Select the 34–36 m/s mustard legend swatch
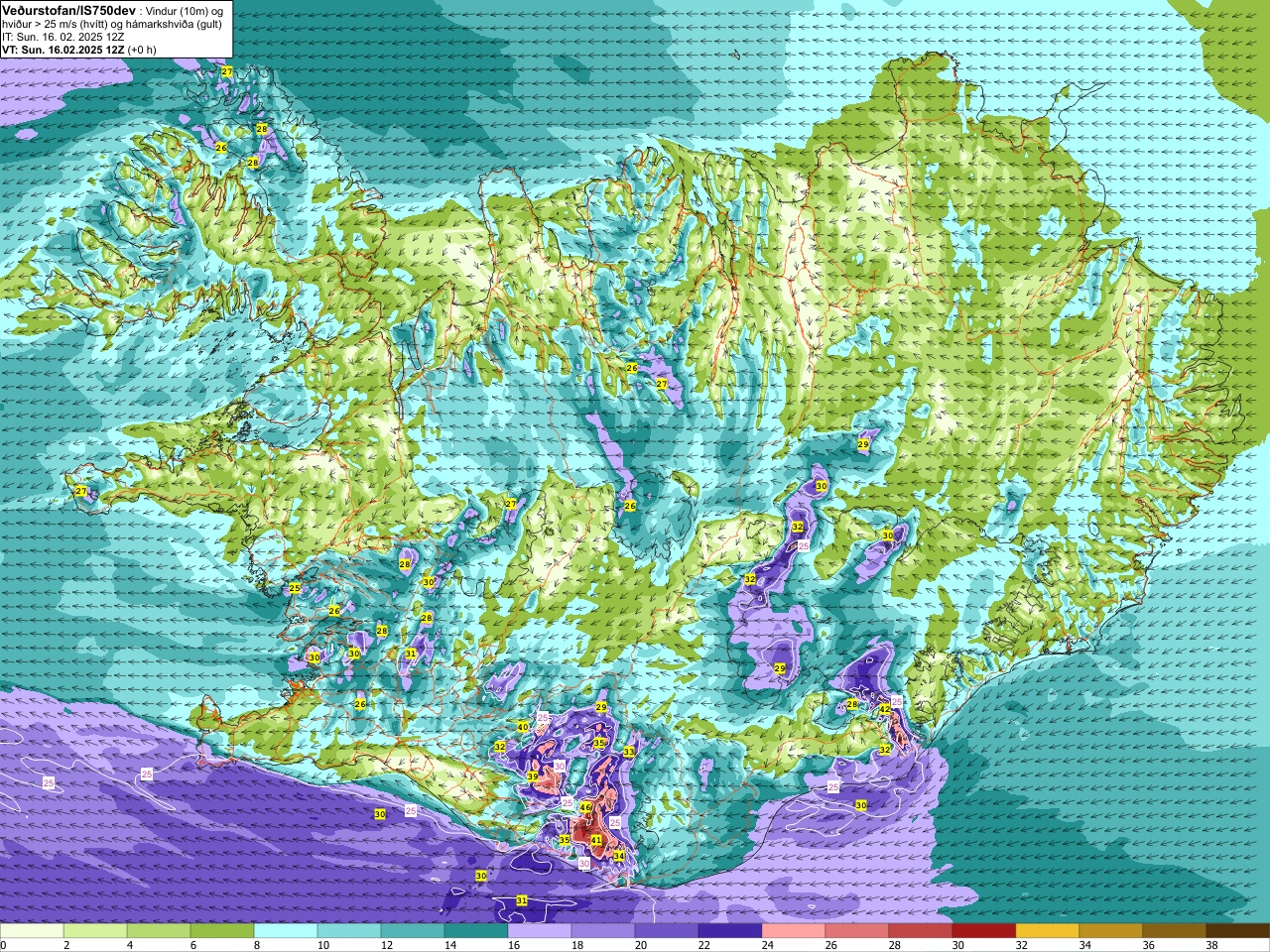Screen dimensions: 1270x952 1111,931
